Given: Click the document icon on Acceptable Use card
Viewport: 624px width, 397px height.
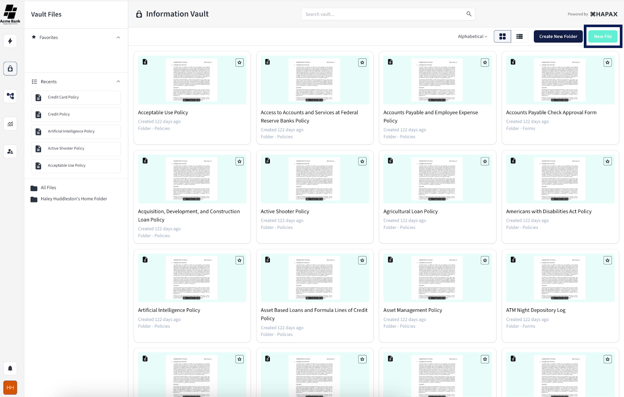Looking at the screenshot, I should (145, 62).
